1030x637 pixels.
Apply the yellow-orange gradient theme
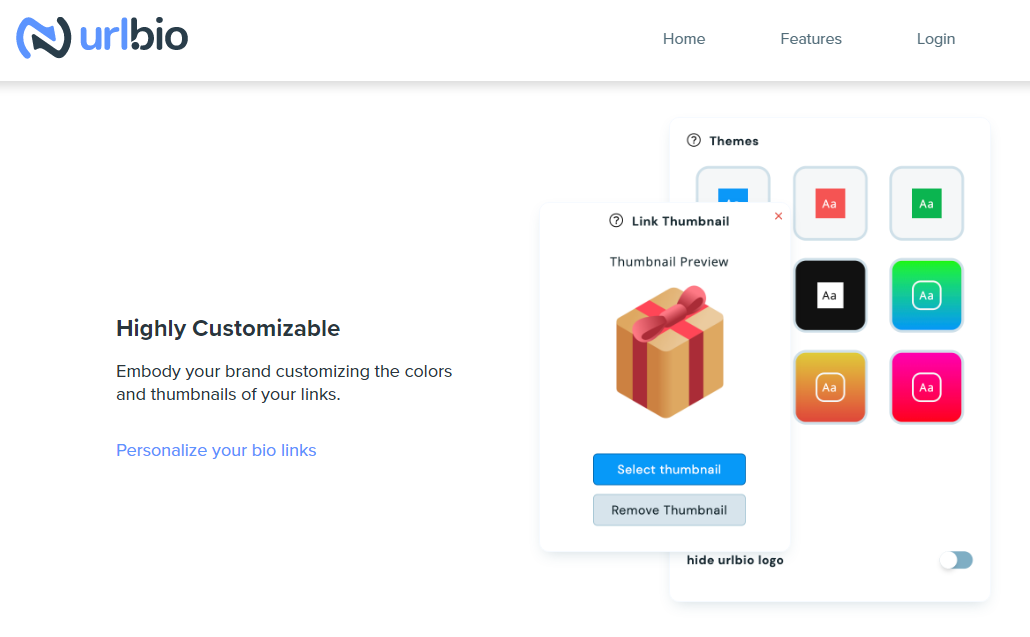point(830,387)
